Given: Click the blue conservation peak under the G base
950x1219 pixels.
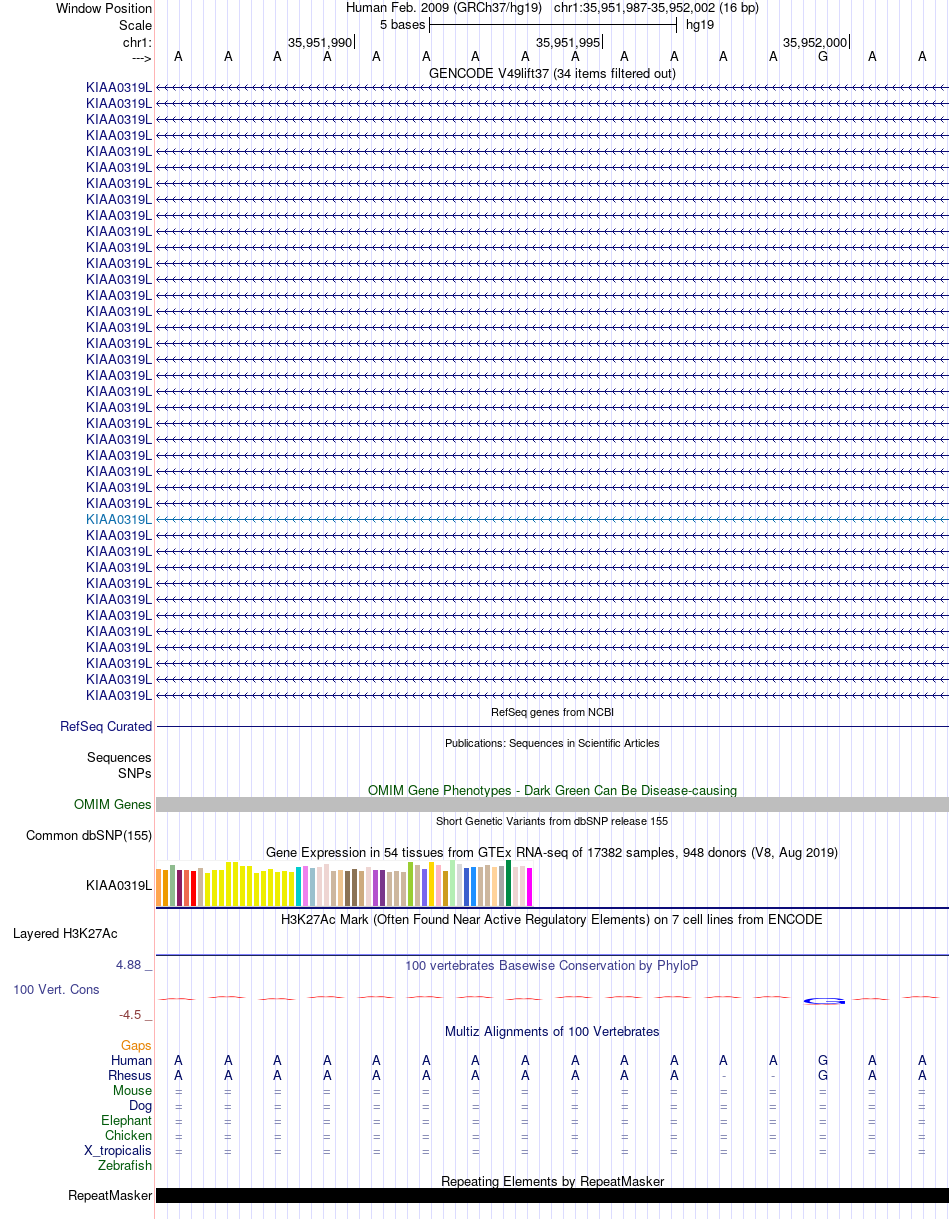Looking at the screenshot, I should coord(825,1001).
